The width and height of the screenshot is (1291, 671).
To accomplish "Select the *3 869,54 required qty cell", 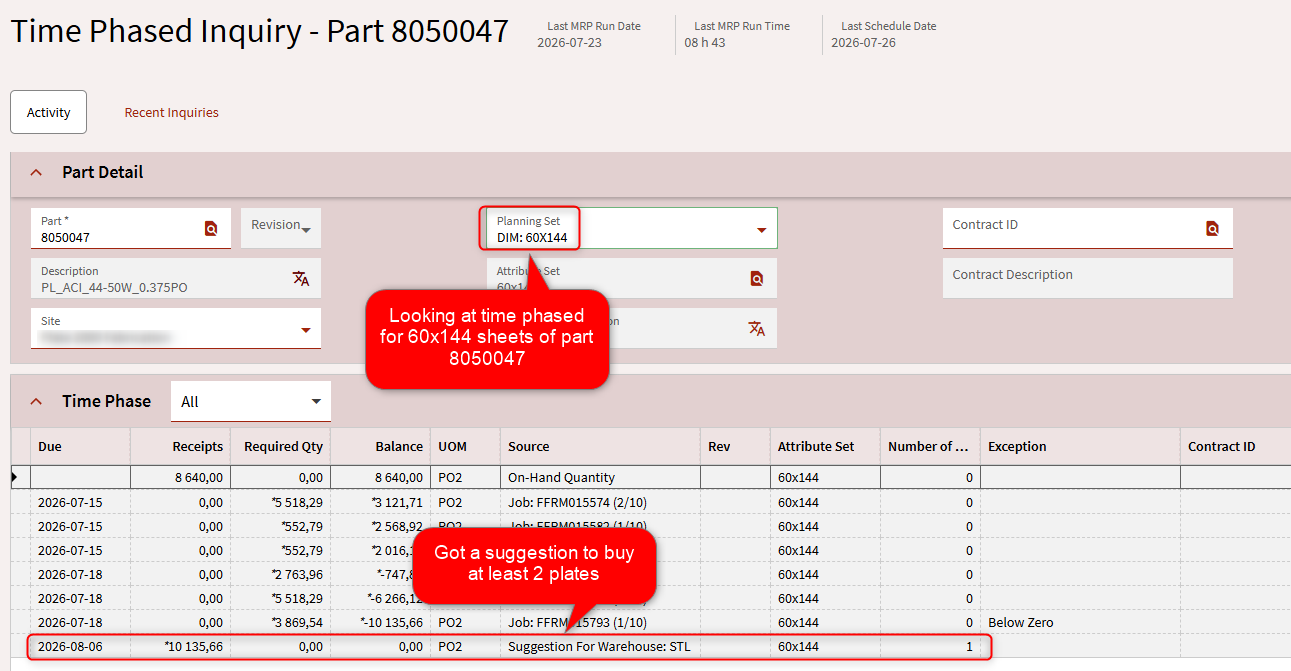I will [x=280, y=622].
